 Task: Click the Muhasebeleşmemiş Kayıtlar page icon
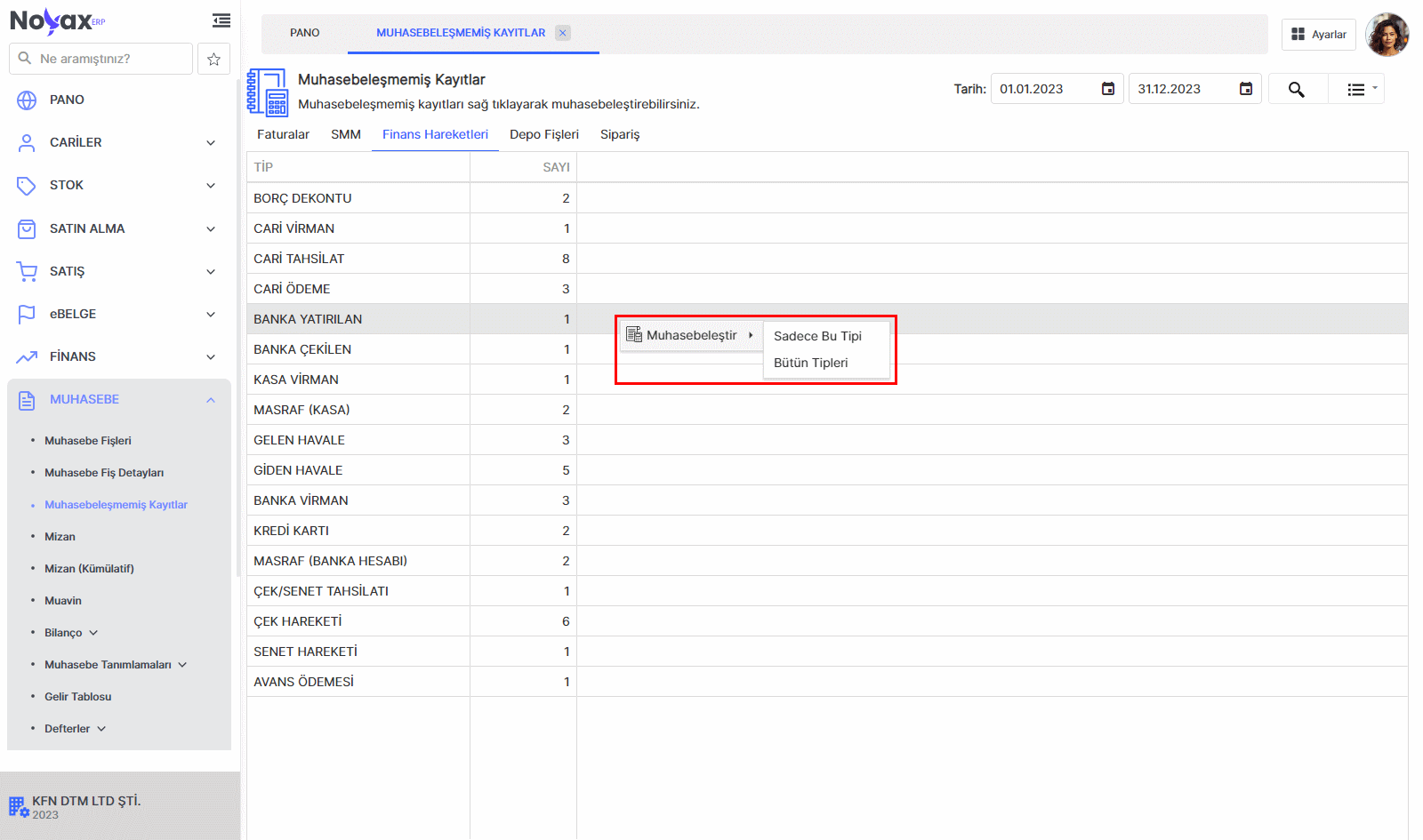(268, 92)
